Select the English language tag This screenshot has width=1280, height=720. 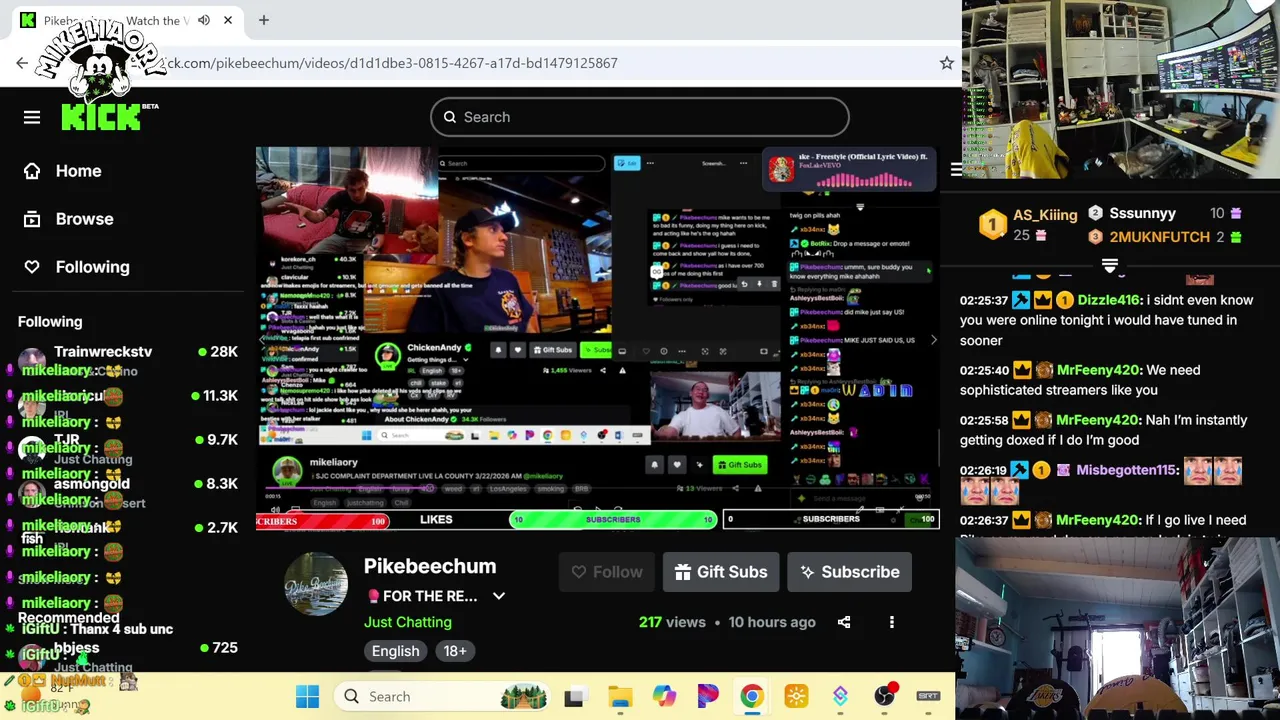[x=396, y=651]
